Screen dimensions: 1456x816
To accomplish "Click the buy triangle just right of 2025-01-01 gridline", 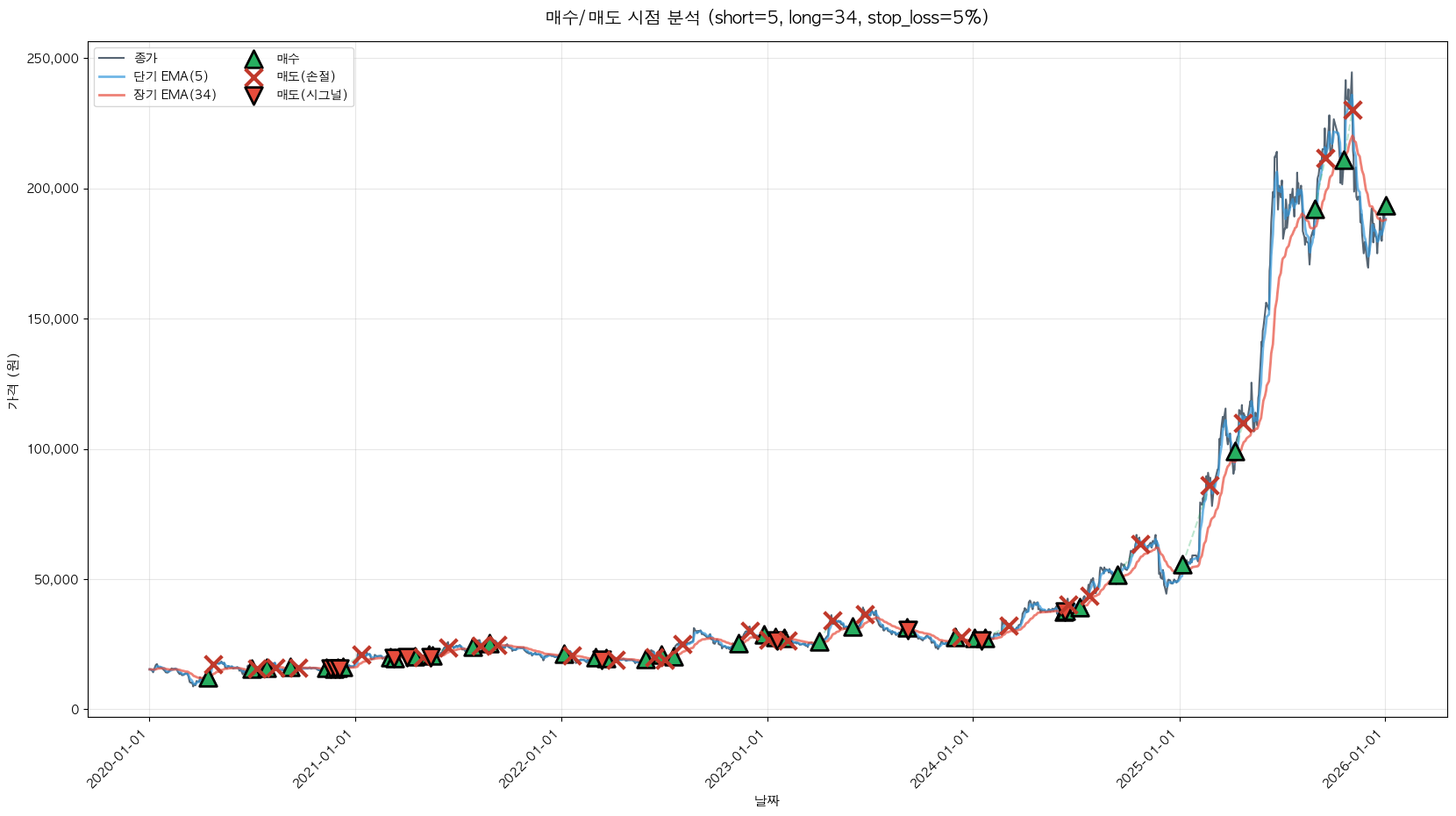I will tap(1182, 564).
